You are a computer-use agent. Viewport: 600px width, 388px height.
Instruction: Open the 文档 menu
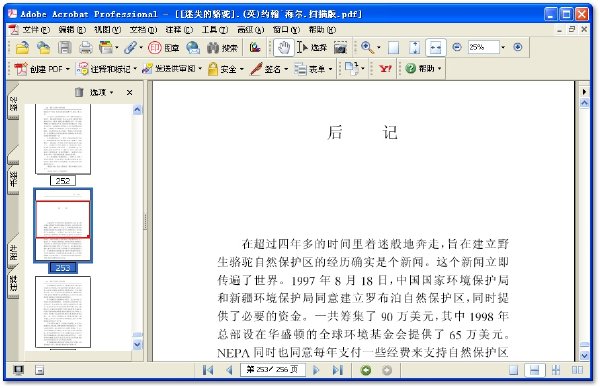(x=143, y=29)
